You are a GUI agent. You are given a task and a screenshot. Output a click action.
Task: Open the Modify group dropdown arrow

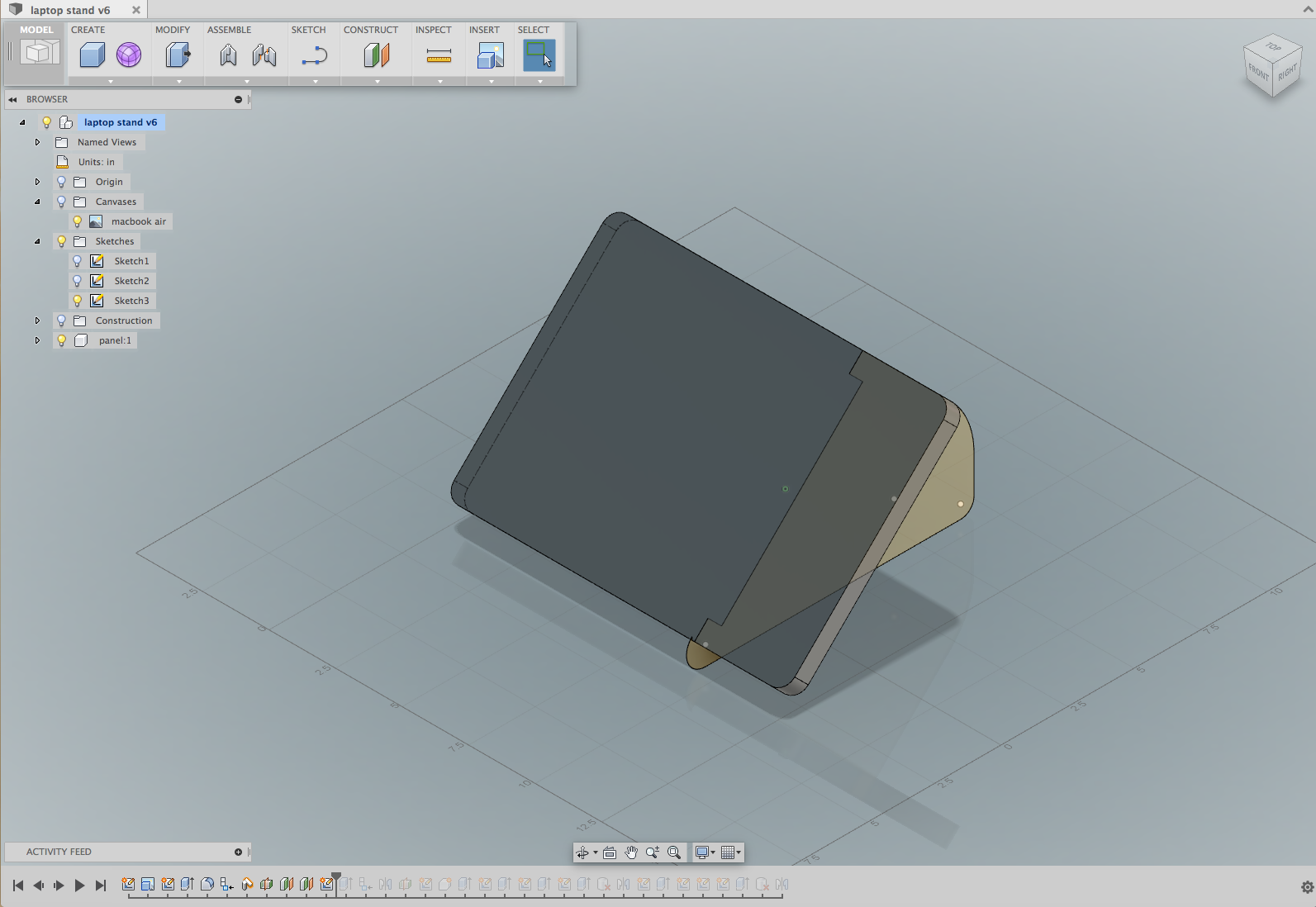178,82
